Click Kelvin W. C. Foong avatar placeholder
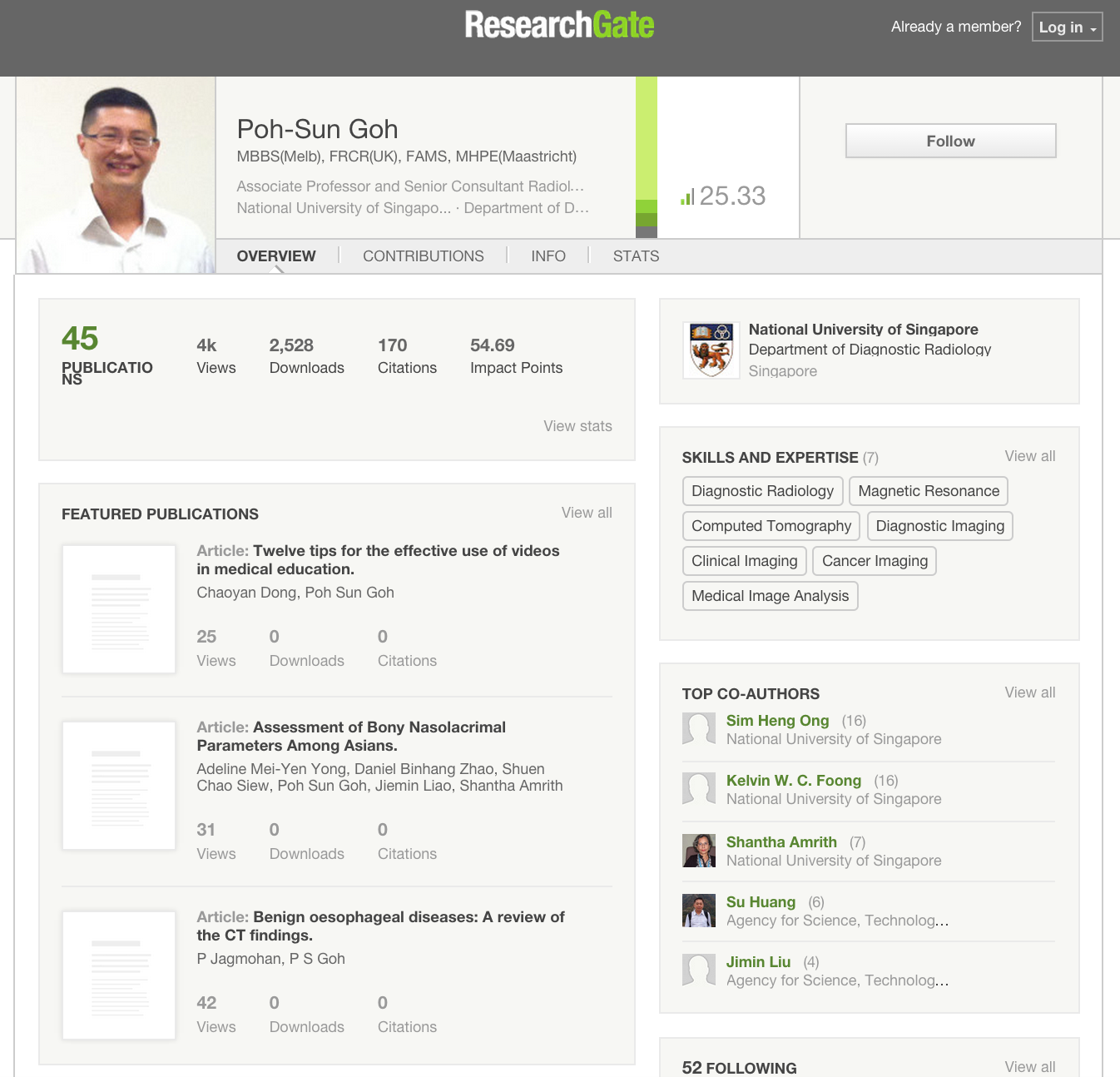 point(699,789)
